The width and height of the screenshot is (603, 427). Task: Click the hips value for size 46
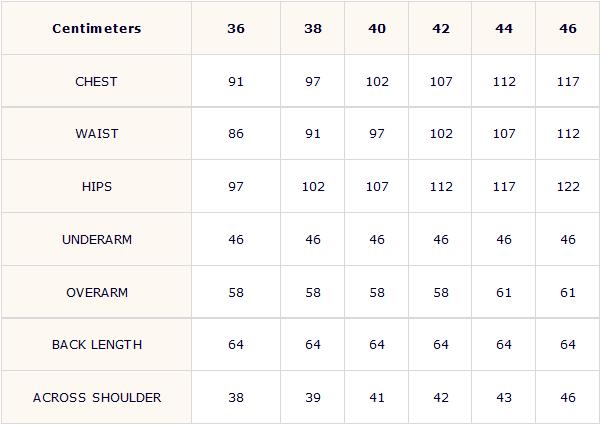[568, 187]
